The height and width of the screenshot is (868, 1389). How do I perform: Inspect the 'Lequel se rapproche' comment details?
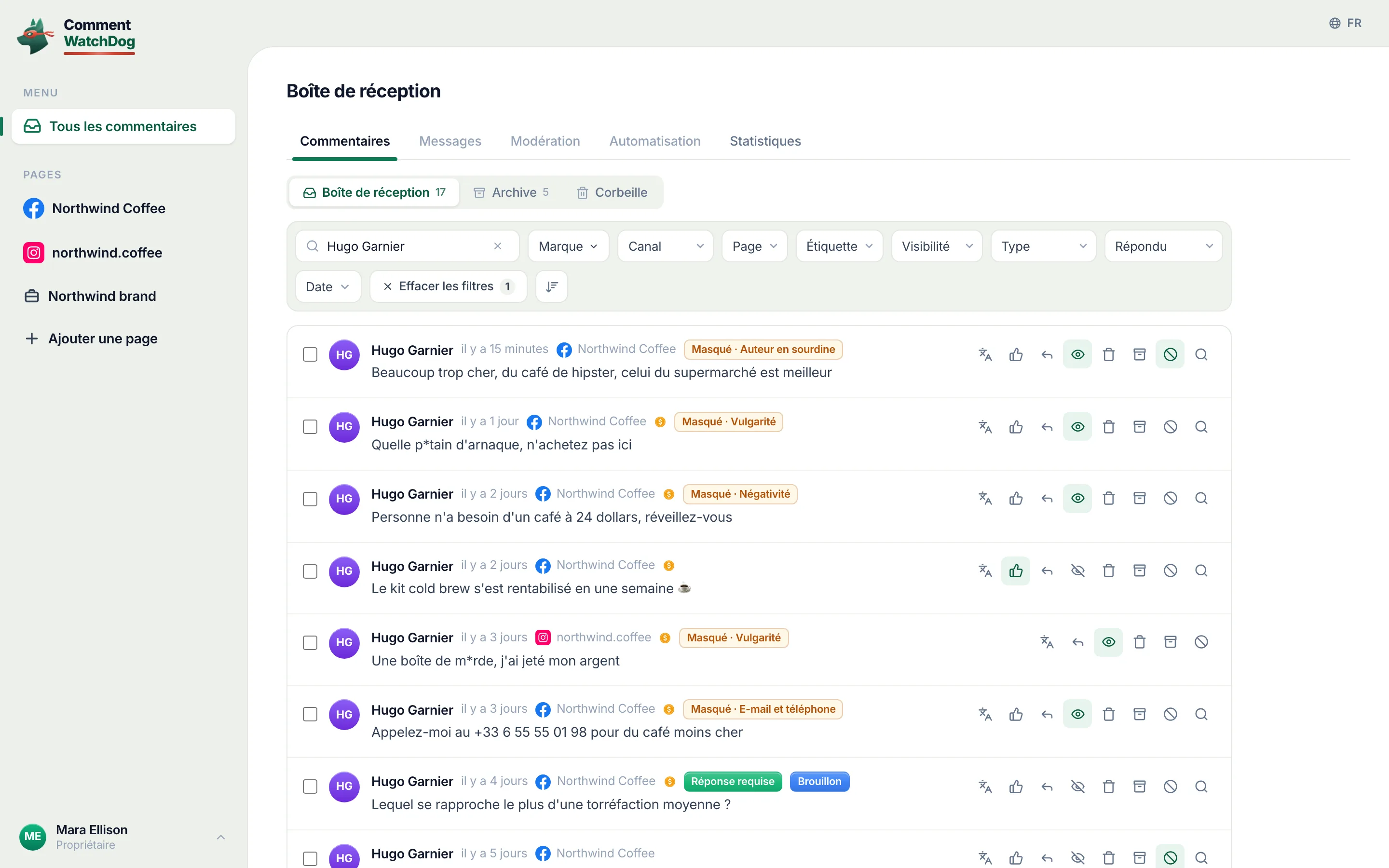(1201, 787)
